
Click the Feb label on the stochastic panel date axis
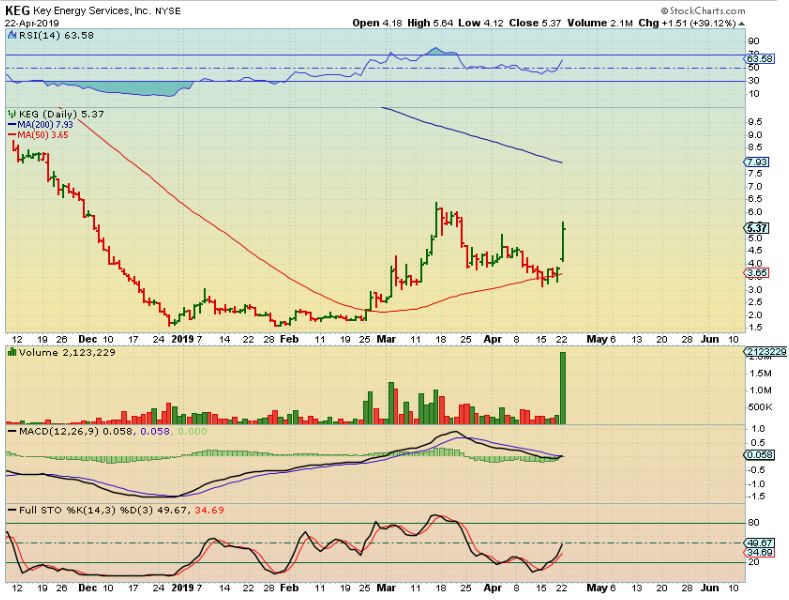point(289,587)
